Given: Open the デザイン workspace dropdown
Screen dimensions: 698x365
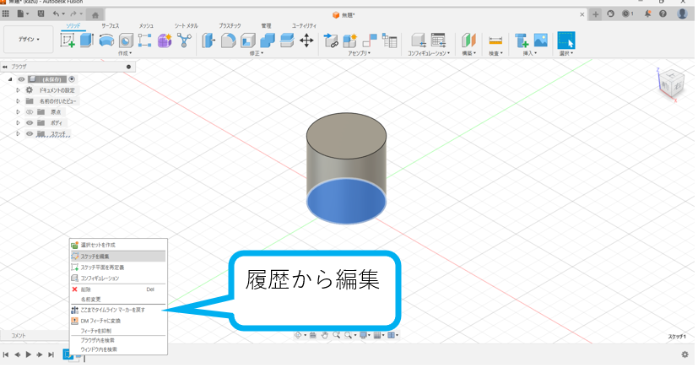Looking at the screenshot, I should pos(28,40).
